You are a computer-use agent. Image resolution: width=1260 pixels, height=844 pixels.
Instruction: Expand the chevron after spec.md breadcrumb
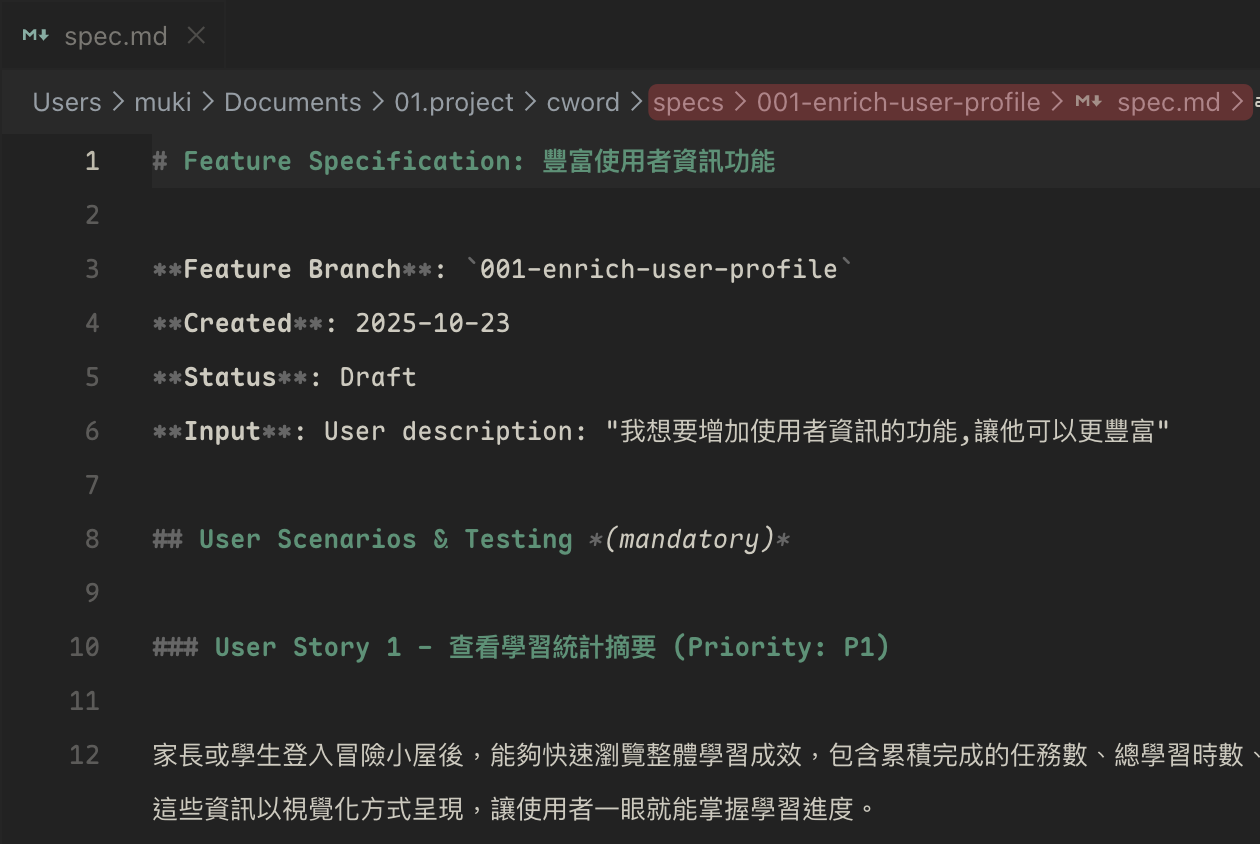click(x=1238, y=102)
